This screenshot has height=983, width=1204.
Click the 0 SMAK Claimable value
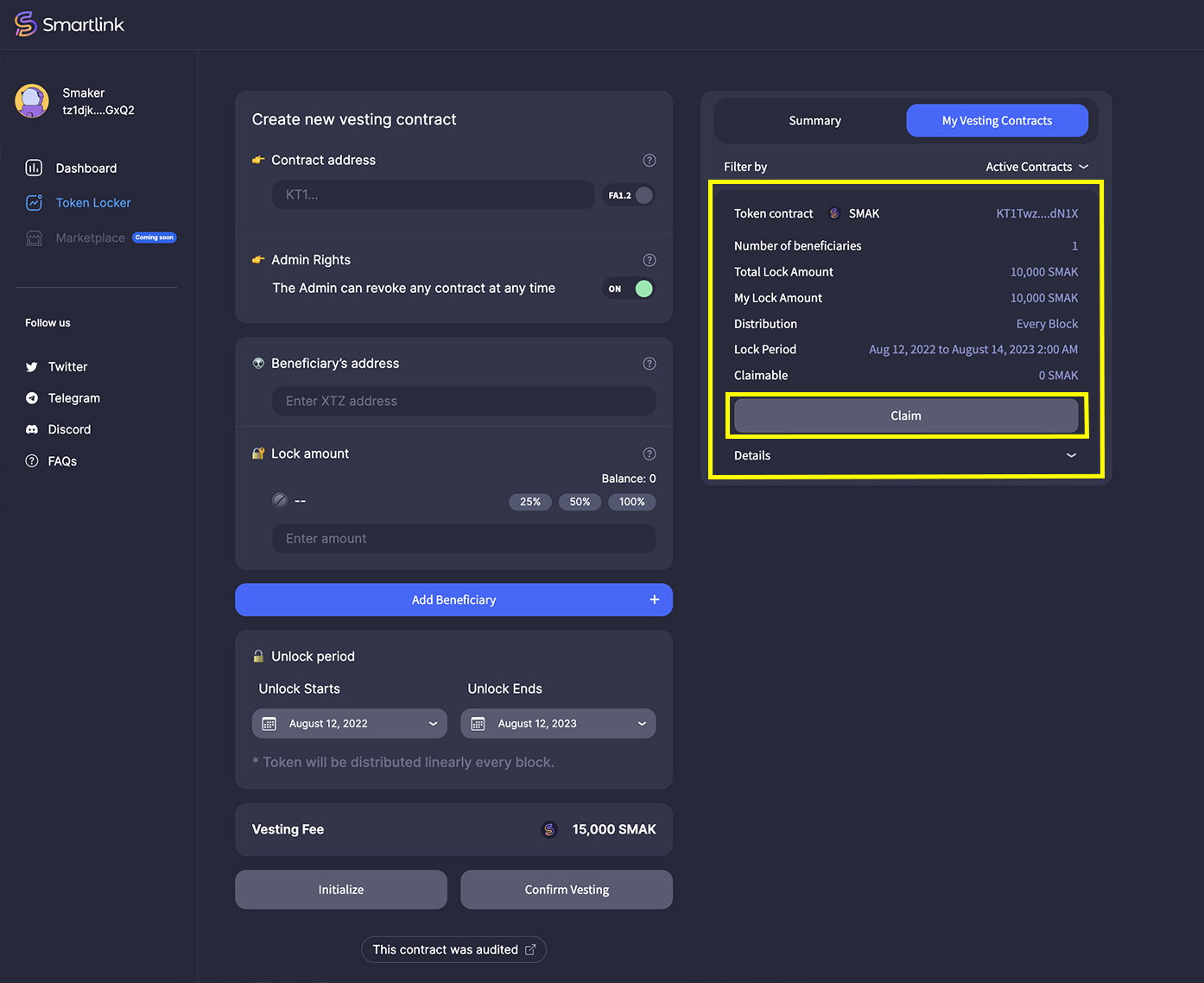(x=1058, y=375)
